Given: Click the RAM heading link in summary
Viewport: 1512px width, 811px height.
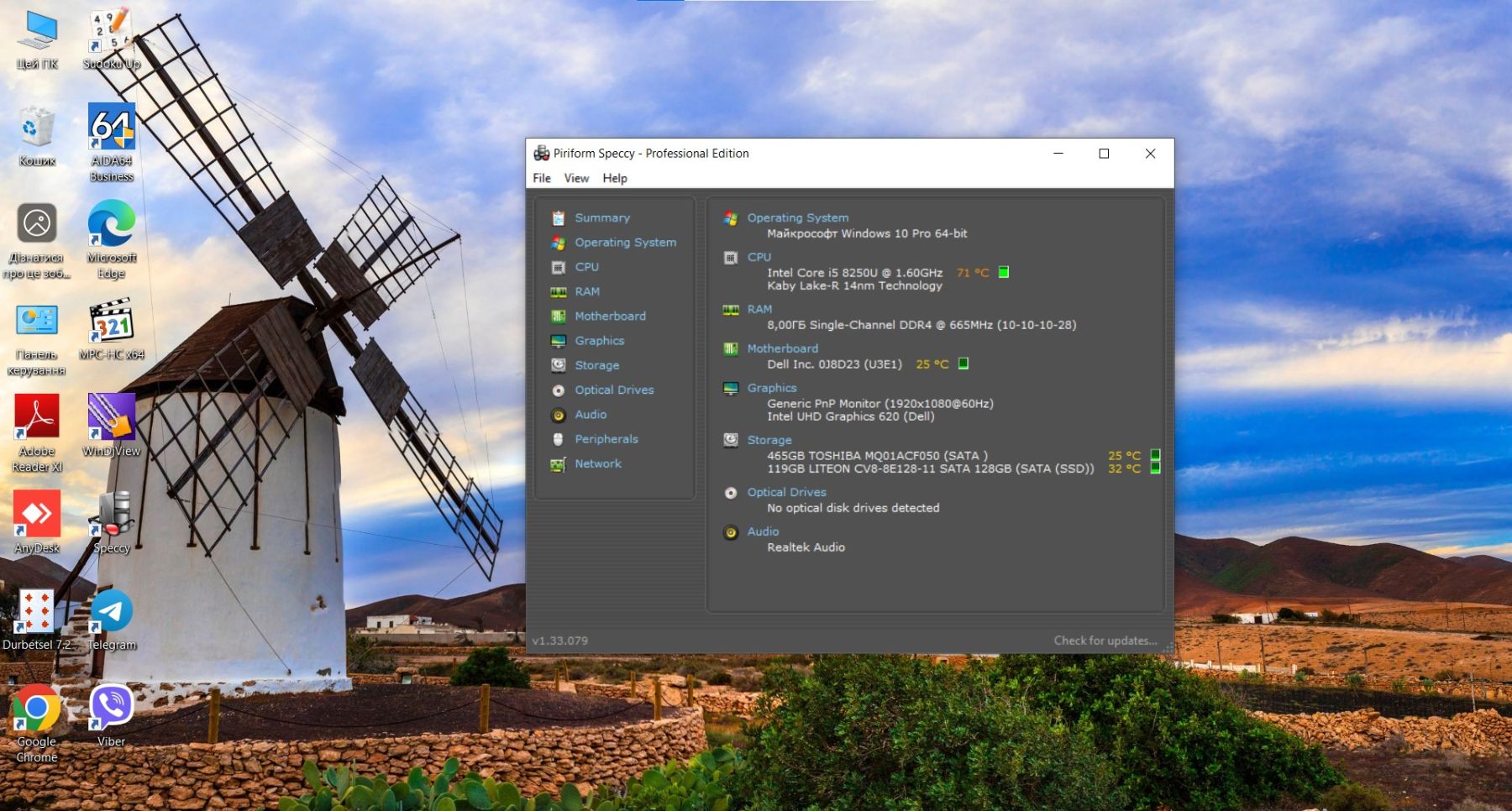Looking at the screenshot, I should tap(759, 309).
